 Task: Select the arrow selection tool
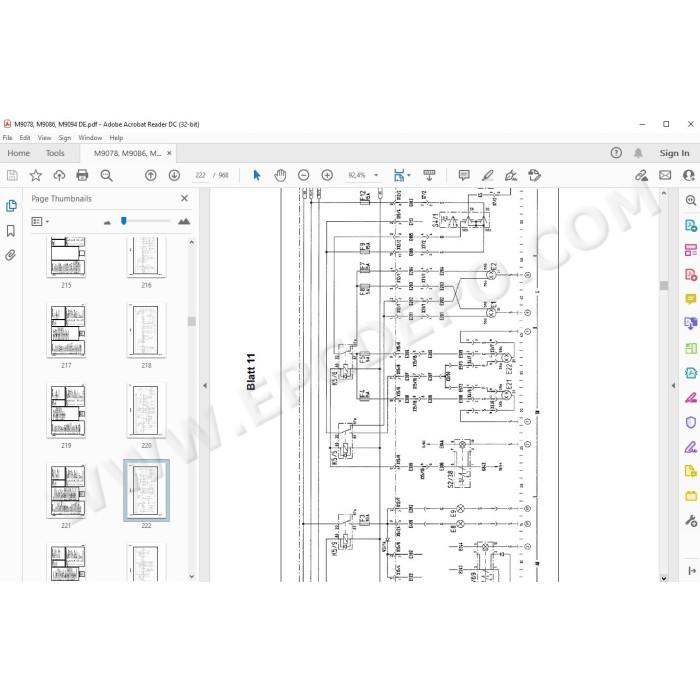click(257, 175)
